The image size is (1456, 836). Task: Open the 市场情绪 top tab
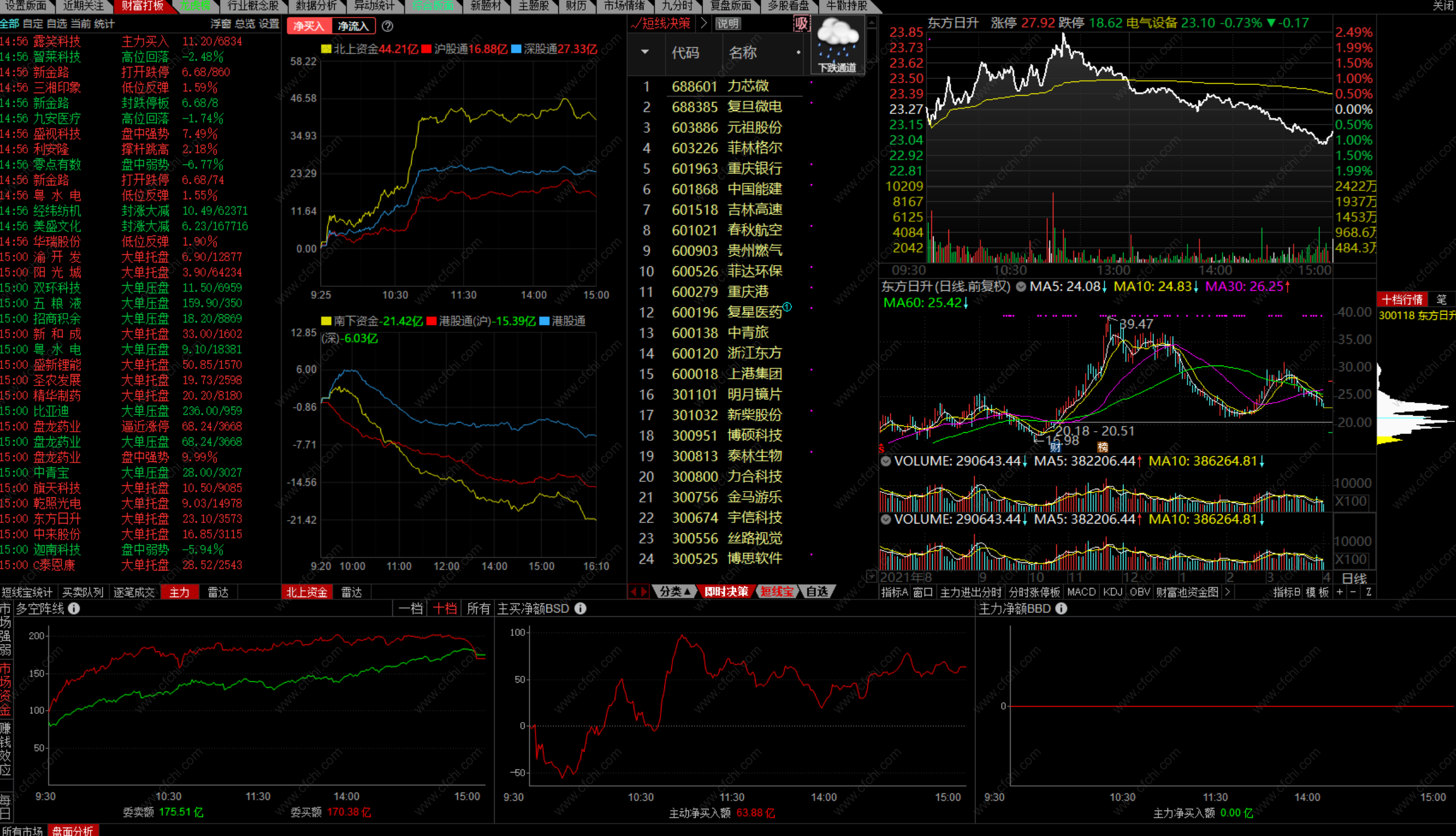click(x=624, y=6)
